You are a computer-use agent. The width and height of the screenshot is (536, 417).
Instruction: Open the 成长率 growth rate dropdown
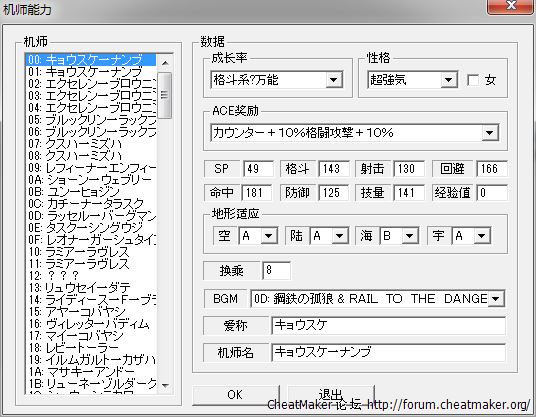pos(333,80)
